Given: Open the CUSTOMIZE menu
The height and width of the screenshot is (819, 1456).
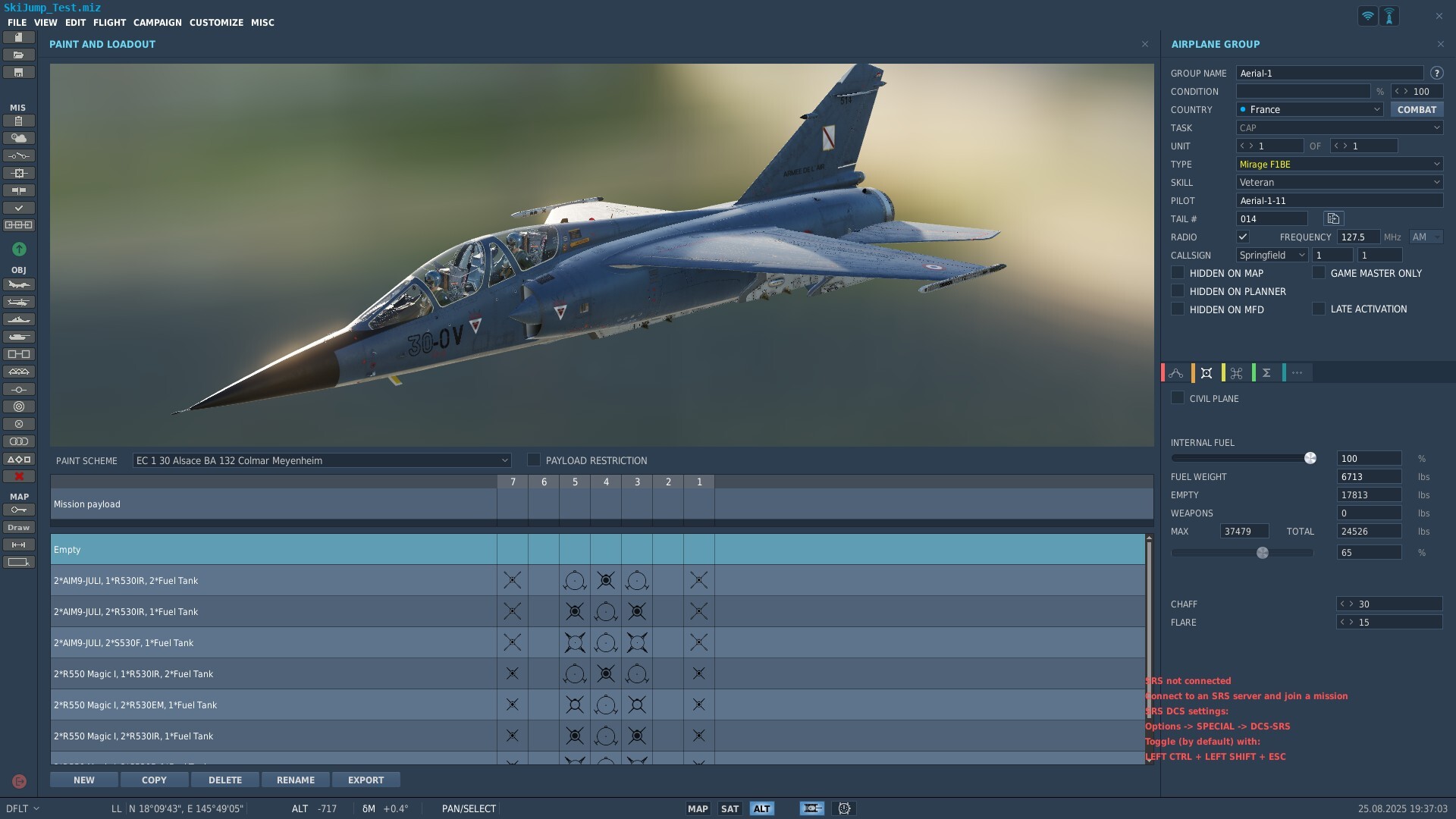Looking at the screenshot, I should (216, 22).
